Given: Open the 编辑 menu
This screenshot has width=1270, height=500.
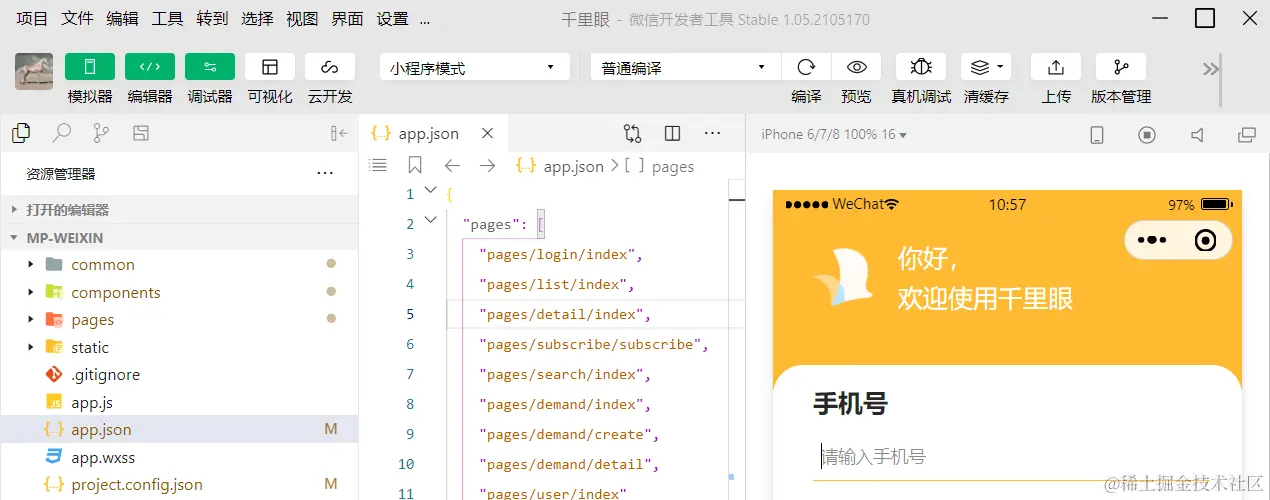Looking at the screenshot, I should 122,19.
